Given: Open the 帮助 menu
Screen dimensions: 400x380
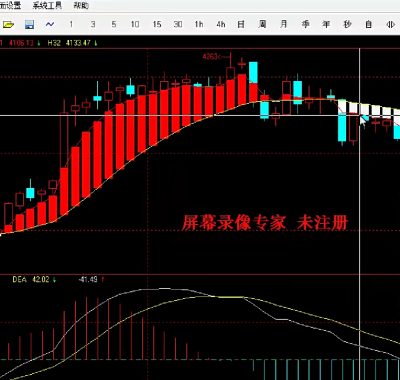Looking at the screenshot, I should click(x=81, y=5).
